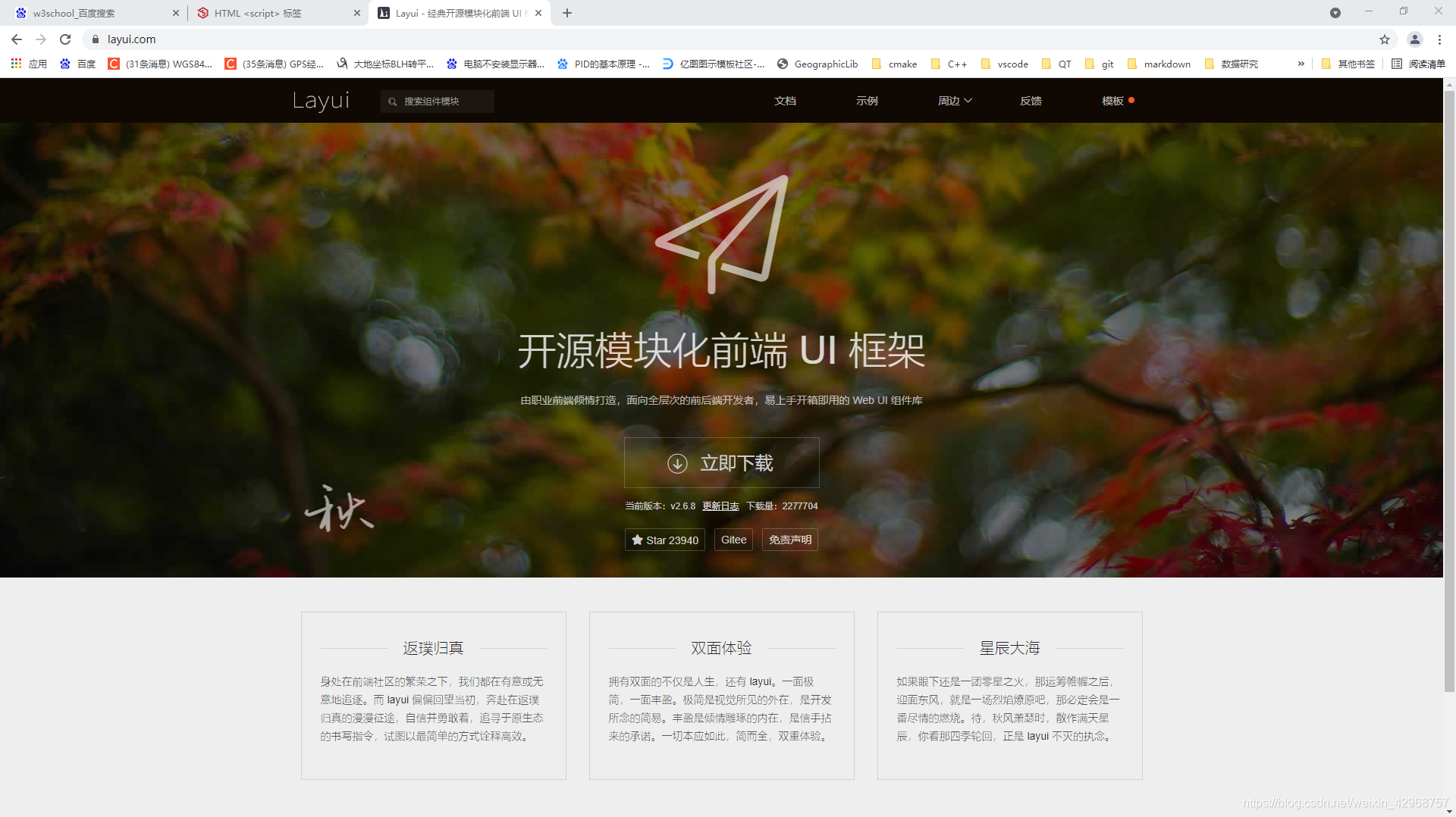
Task: Click the 立即下载 download button
Action: pos(721,462)
